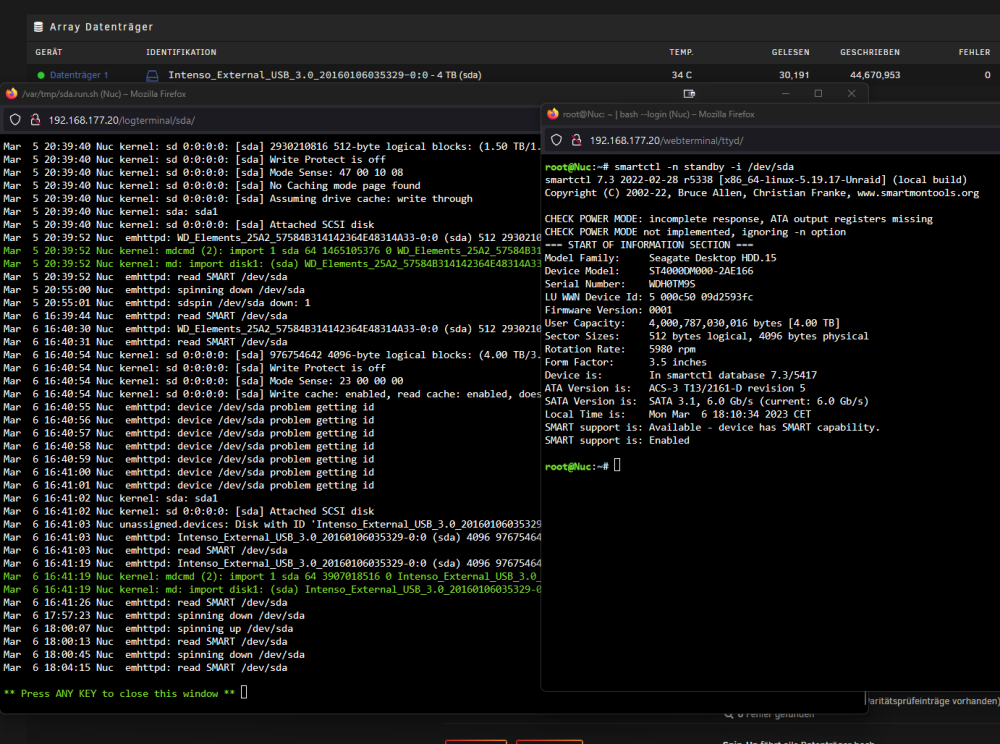Click the FEHLER column header

(974, 52)
